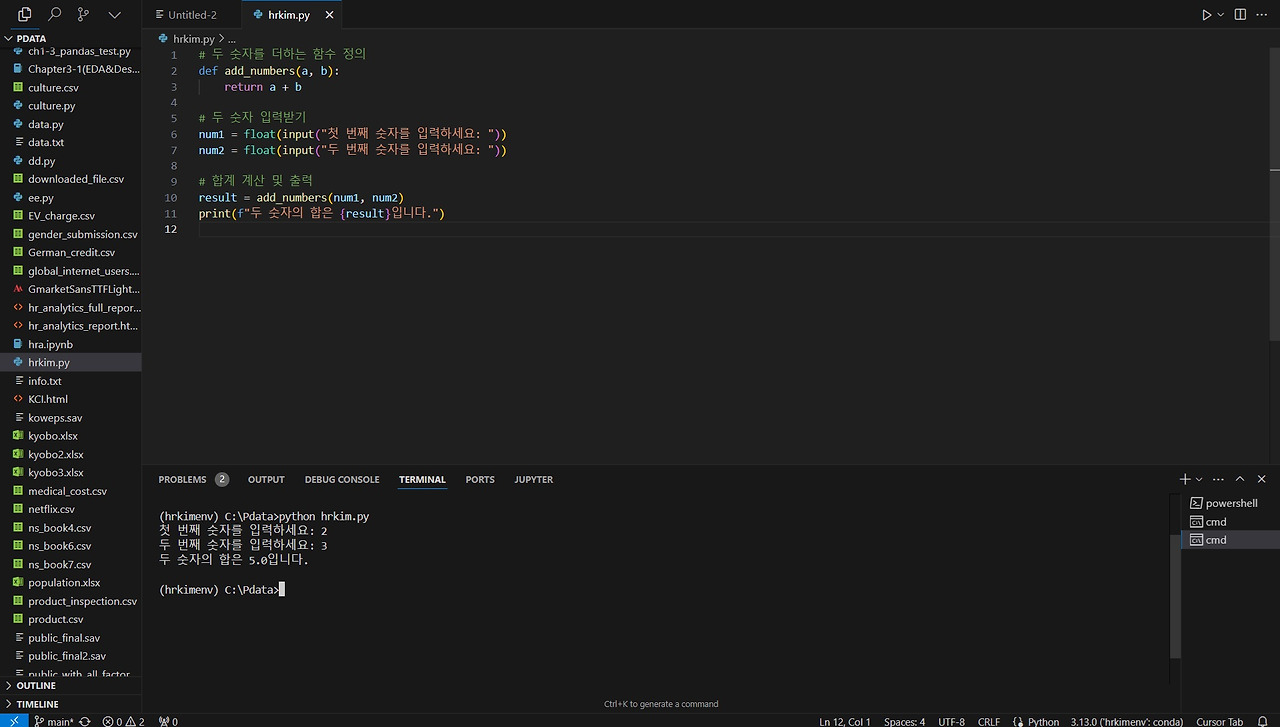Select ee.py in the file list

(x=71, y=198)
